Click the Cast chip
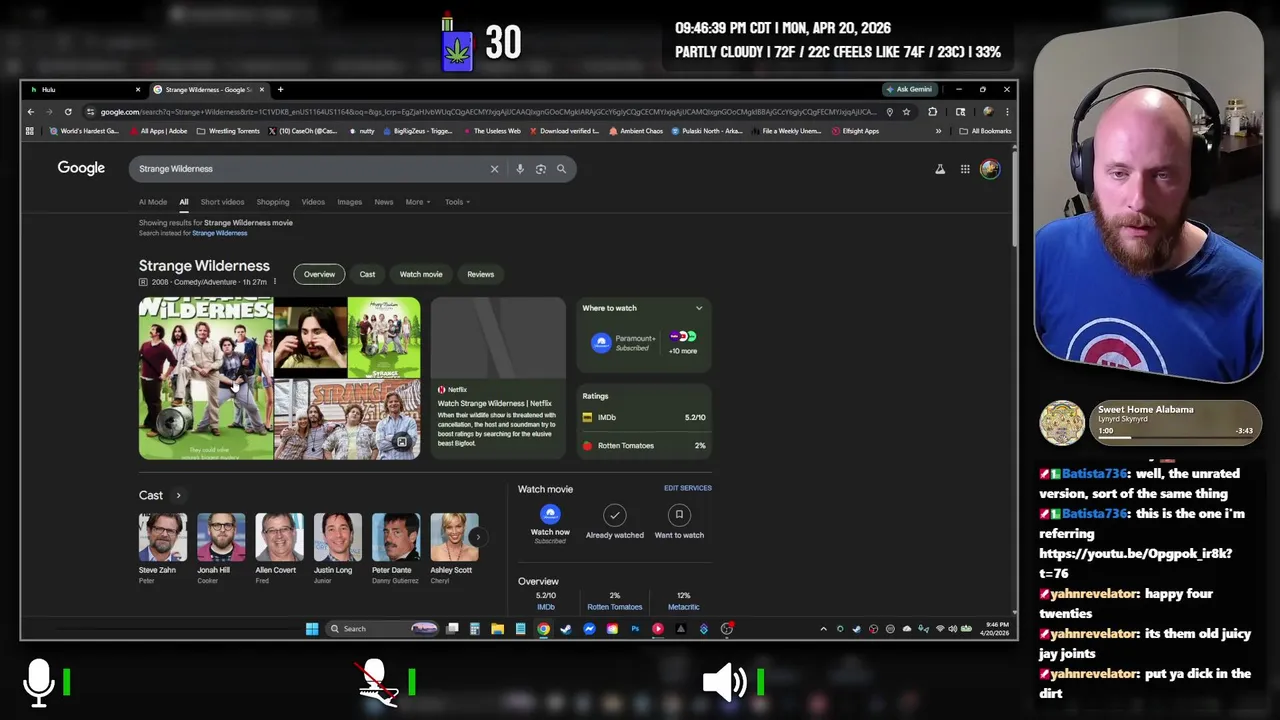1280x720 pixels. coord(367,274)
